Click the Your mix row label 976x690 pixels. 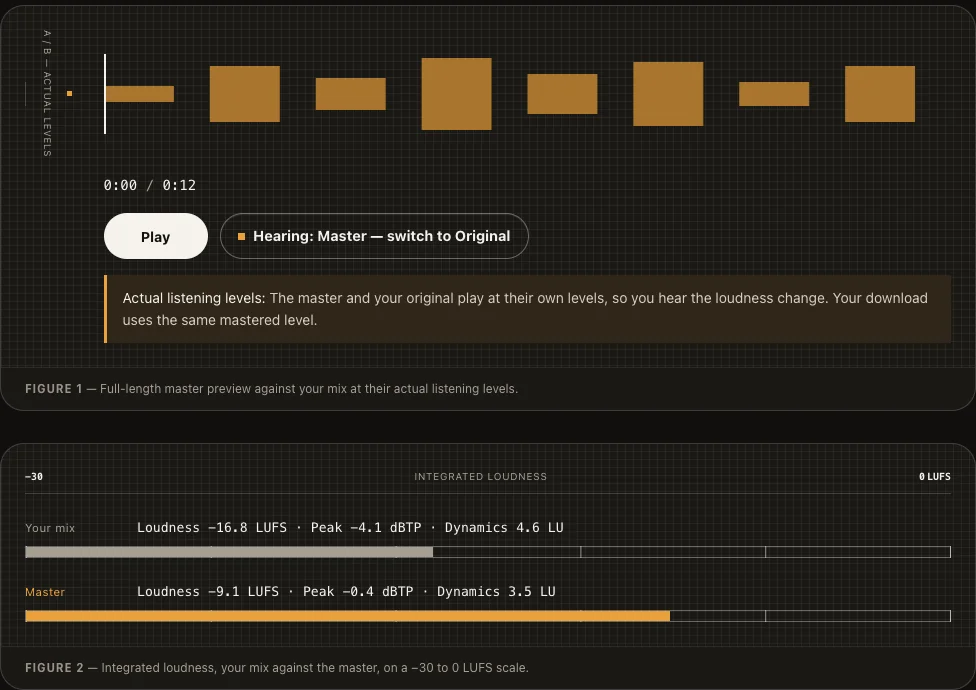[x=50, y=528]
